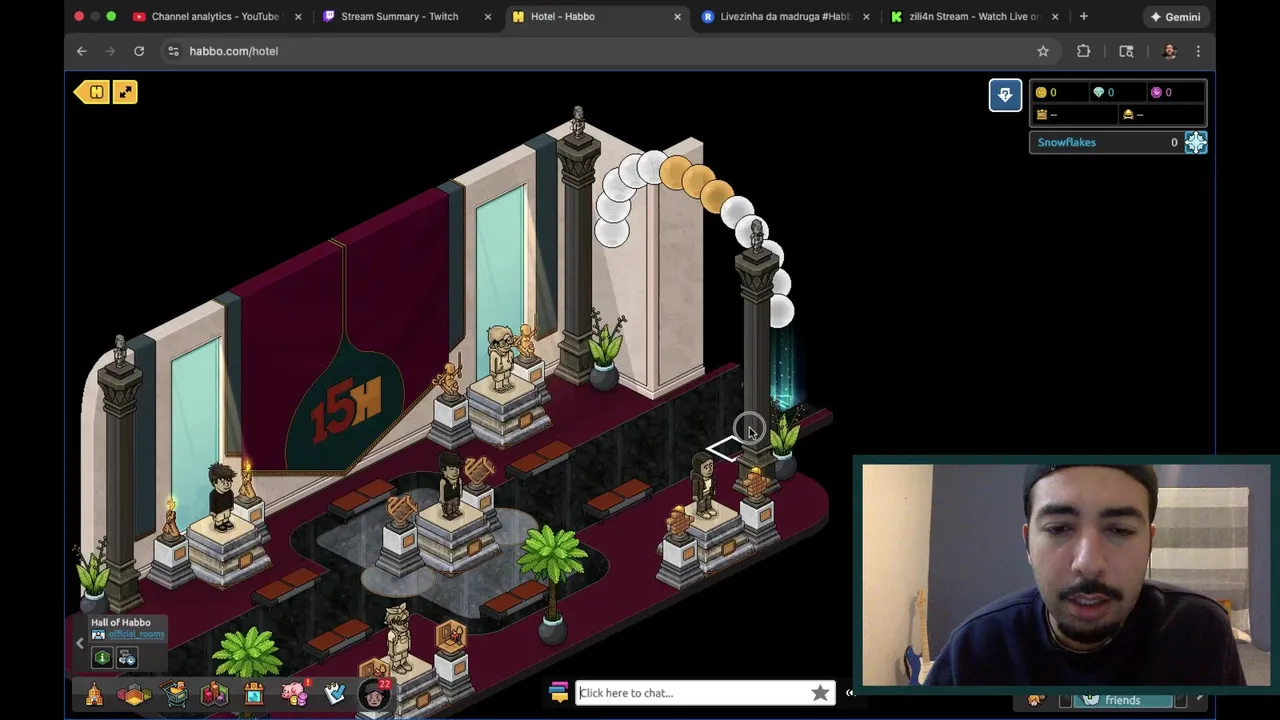The width and height of the screenshot is (1280, 720).
Task: Click the Hall of Habbo room name
Action: pyautogui.click(x=121, y=622)
